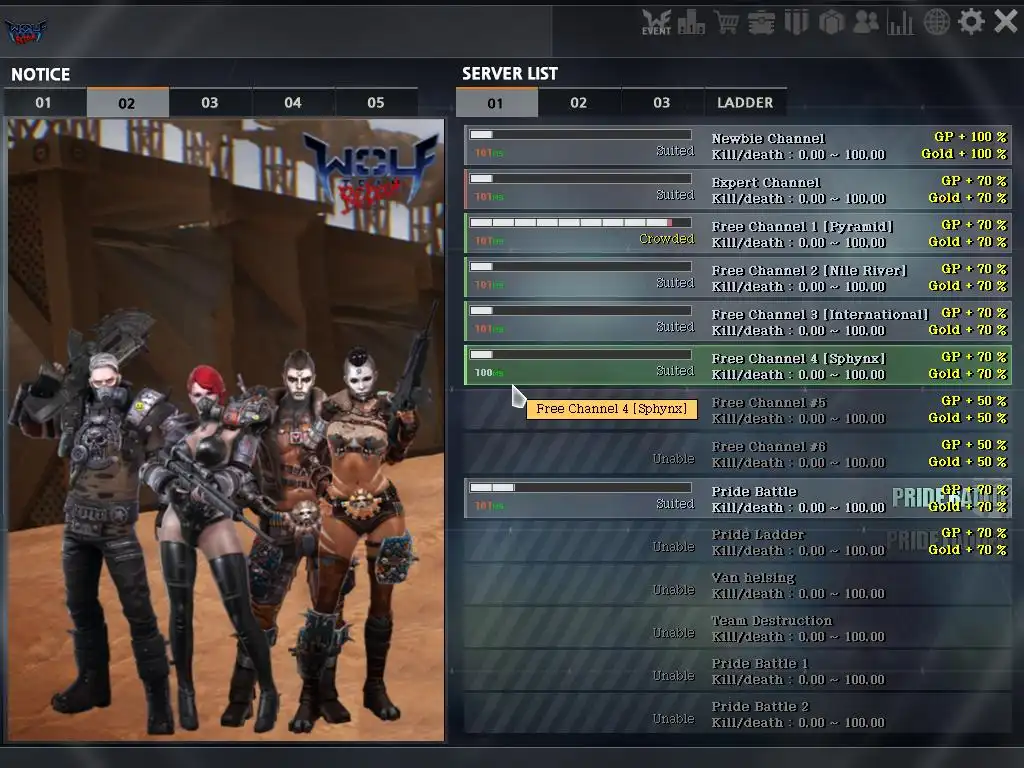1024x768 pixels.
Task: Click 'Crowded' status label
Action: coord(666,238)
